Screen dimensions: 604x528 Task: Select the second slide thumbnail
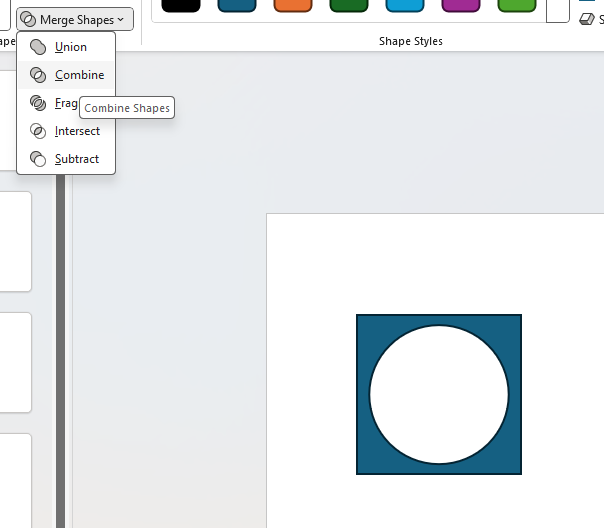[15, 361]
